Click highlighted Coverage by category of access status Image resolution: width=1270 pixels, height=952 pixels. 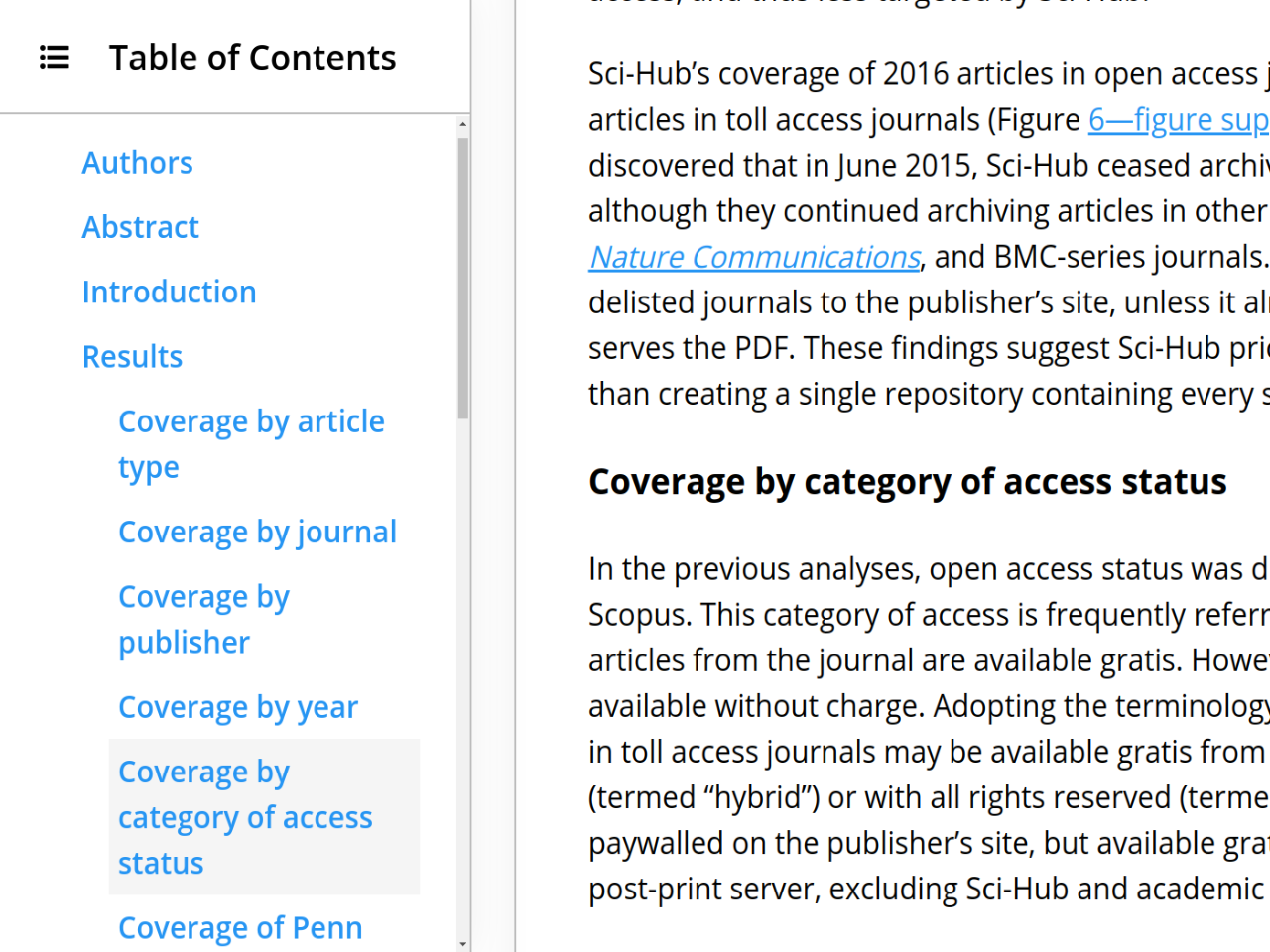[x=264, y=817]
